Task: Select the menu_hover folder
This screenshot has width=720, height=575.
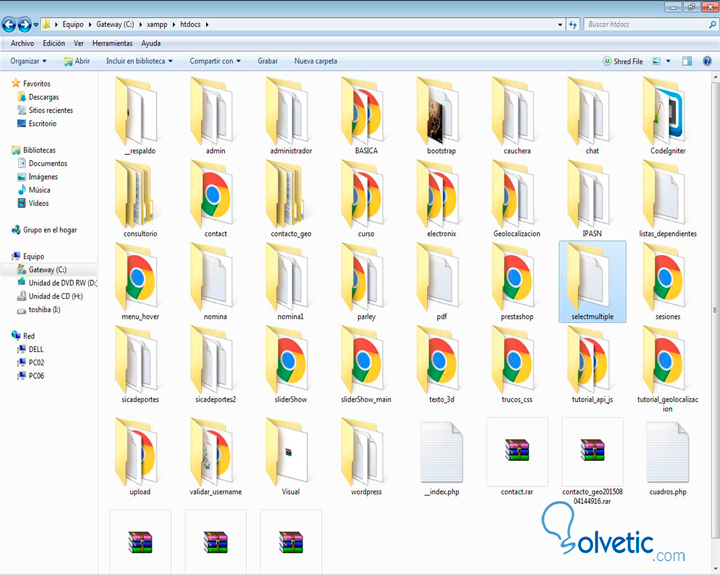Action: pyautogui.click(x=140, y=282)
